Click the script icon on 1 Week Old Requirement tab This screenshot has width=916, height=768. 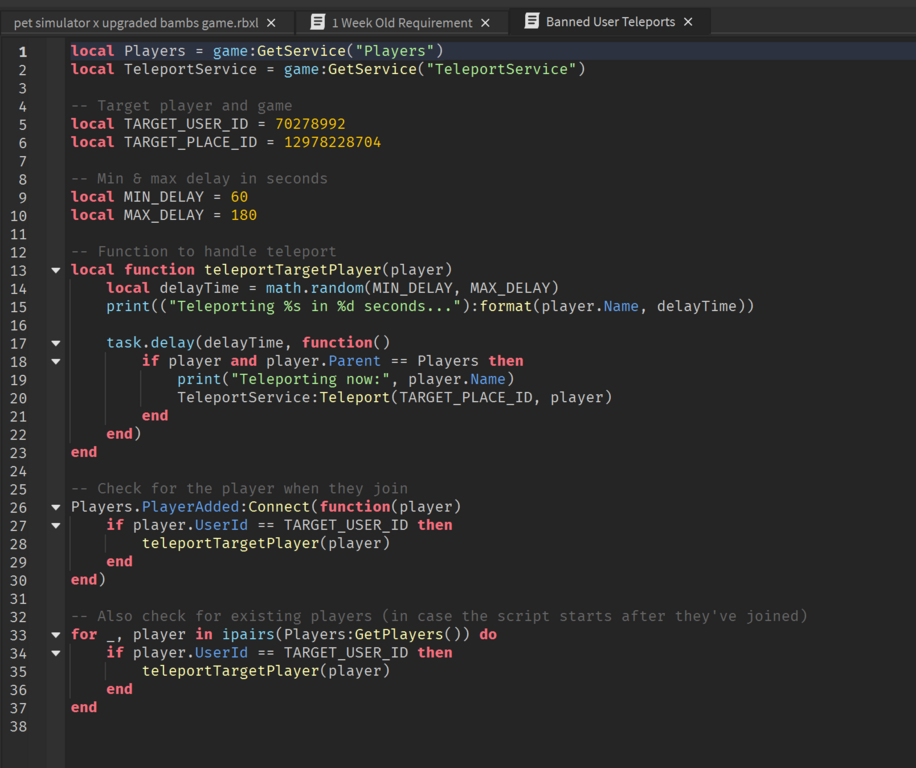(318, 22)
